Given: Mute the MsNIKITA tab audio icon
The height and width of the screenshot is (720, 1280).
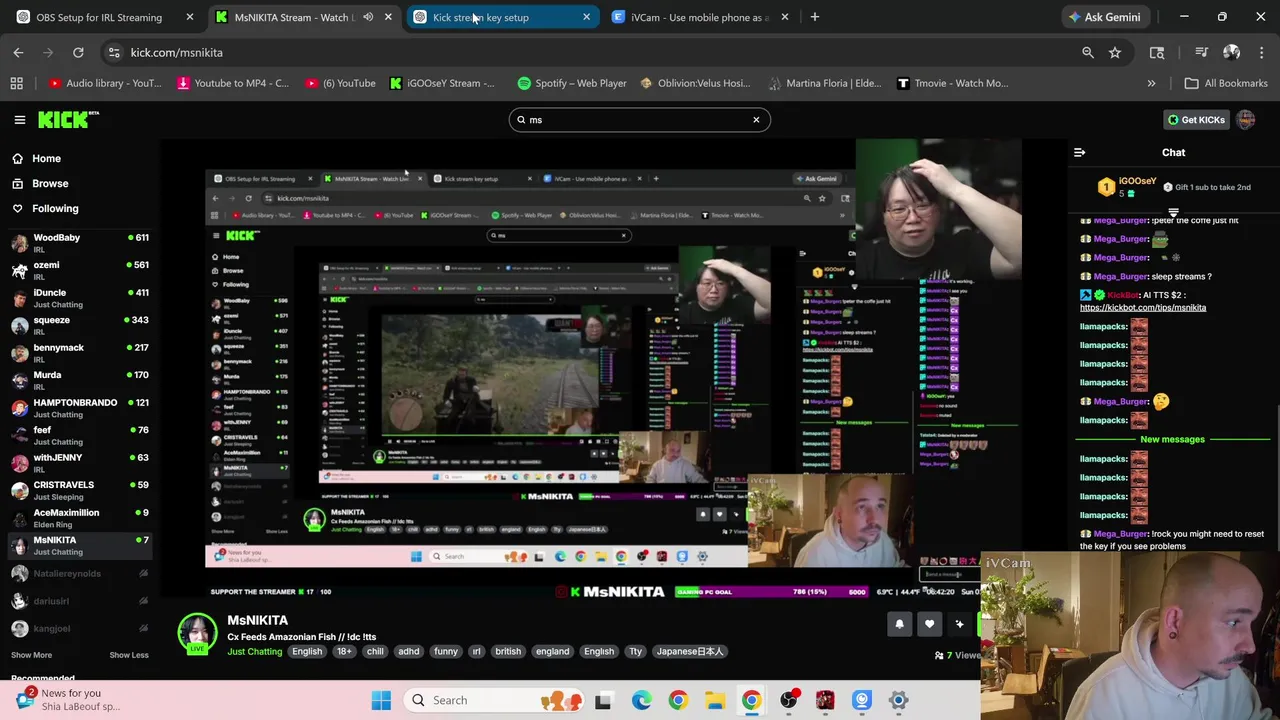Looking at the screenshot, I should pos(368,17).
